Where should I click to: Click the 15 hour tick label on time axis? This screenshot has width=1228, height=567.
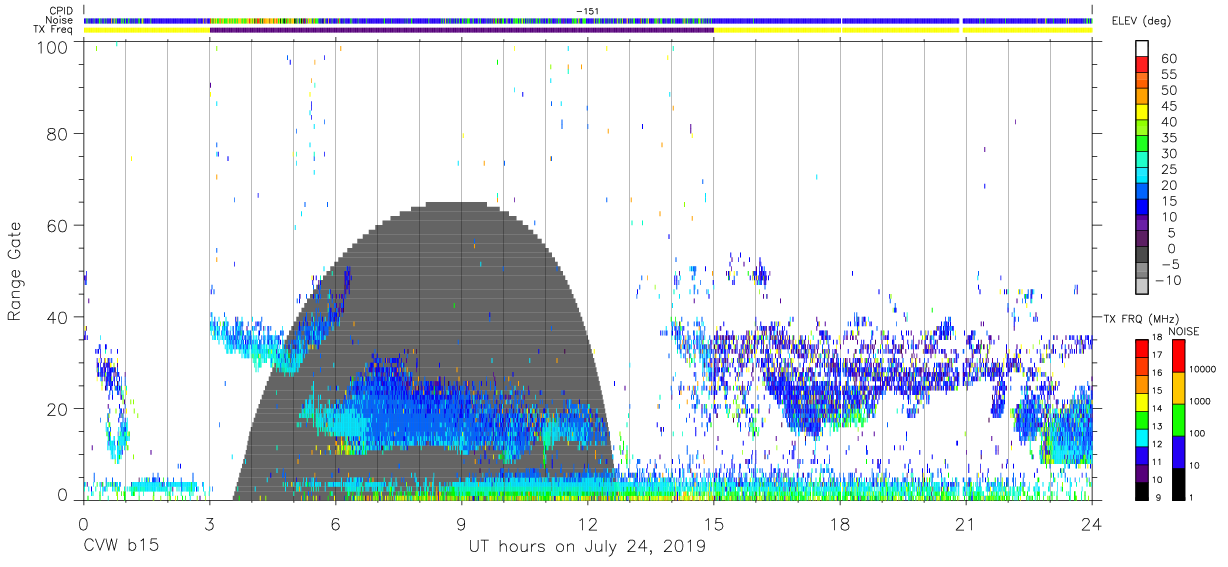pos(714,523)
